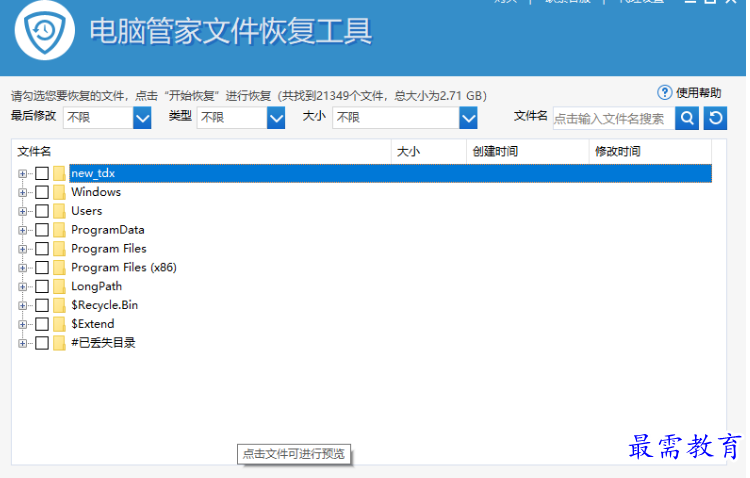Select the Program Files row name
The image size is (750, 478).
(x=109, y=249)
